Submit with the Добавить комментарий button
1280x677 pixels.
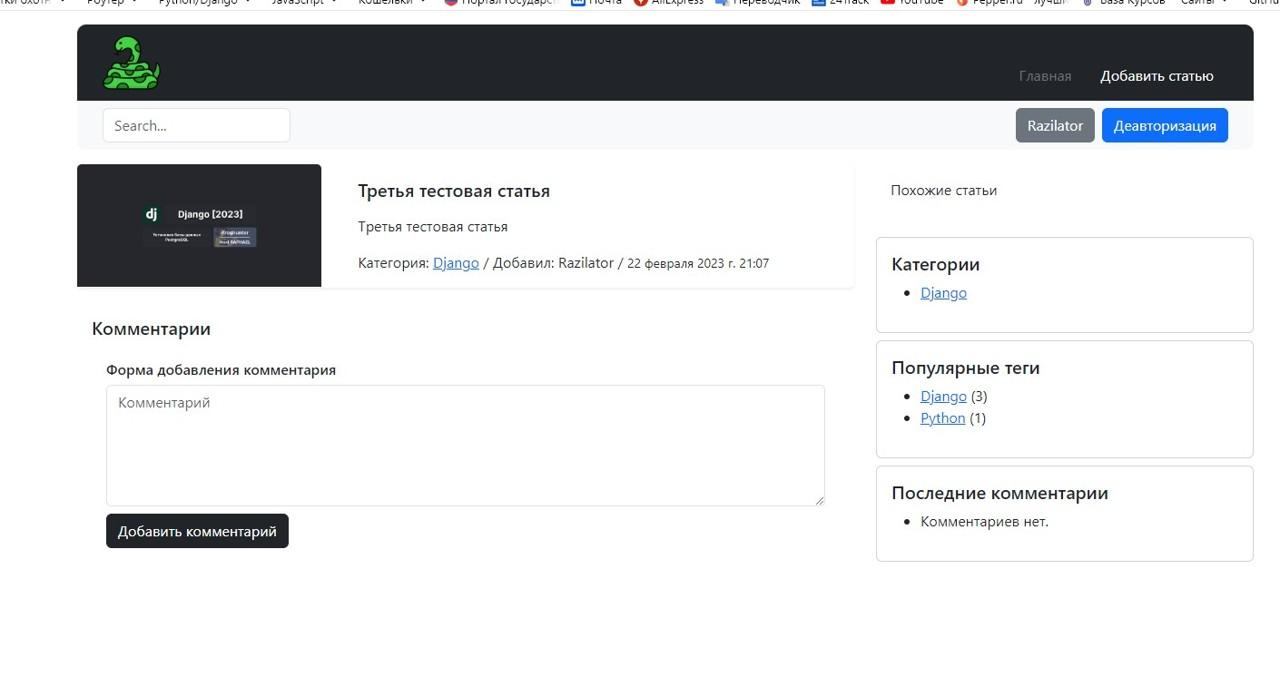(197, 531)
